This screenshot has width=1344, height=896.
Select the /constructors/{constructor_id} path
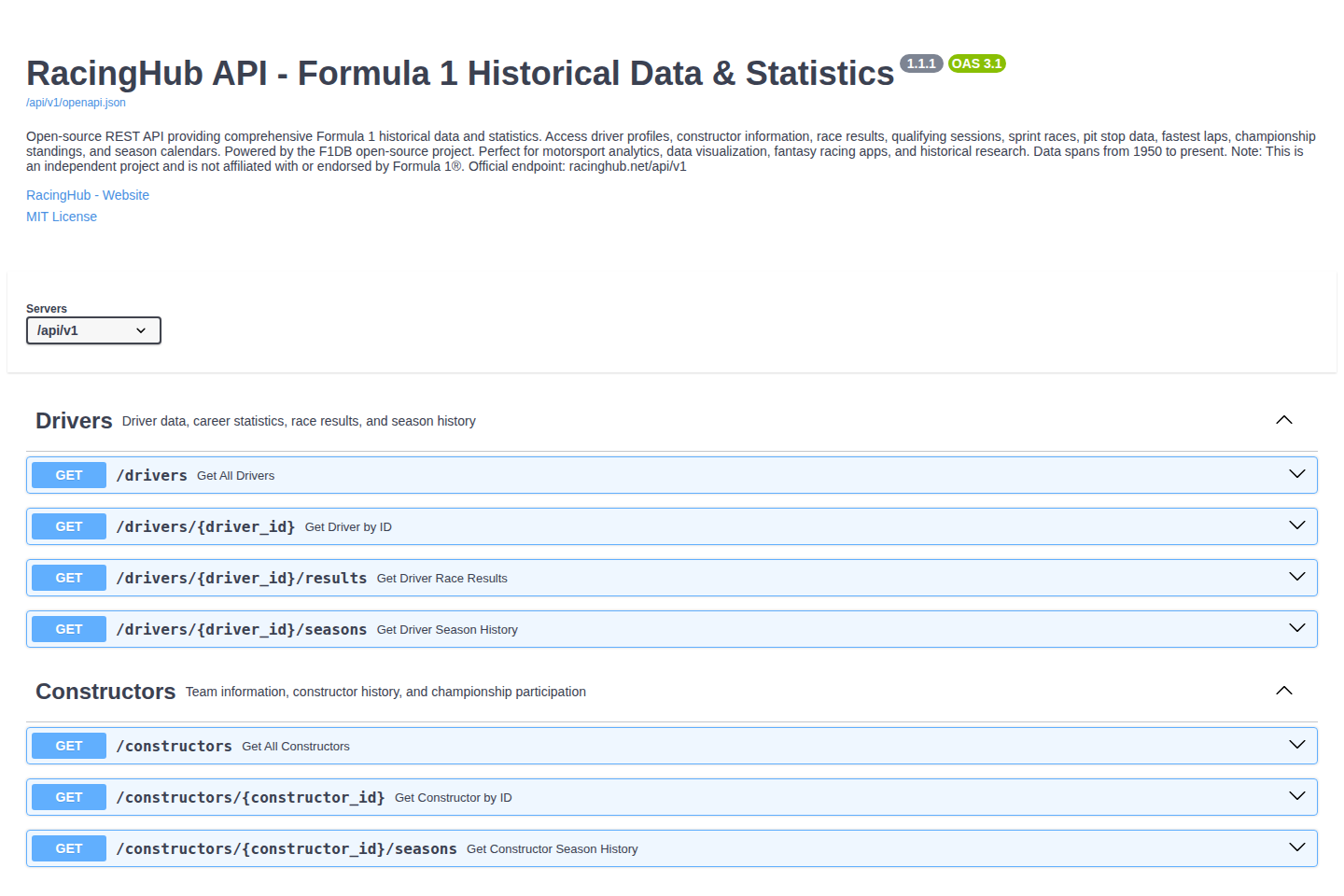tap(250, 797)
